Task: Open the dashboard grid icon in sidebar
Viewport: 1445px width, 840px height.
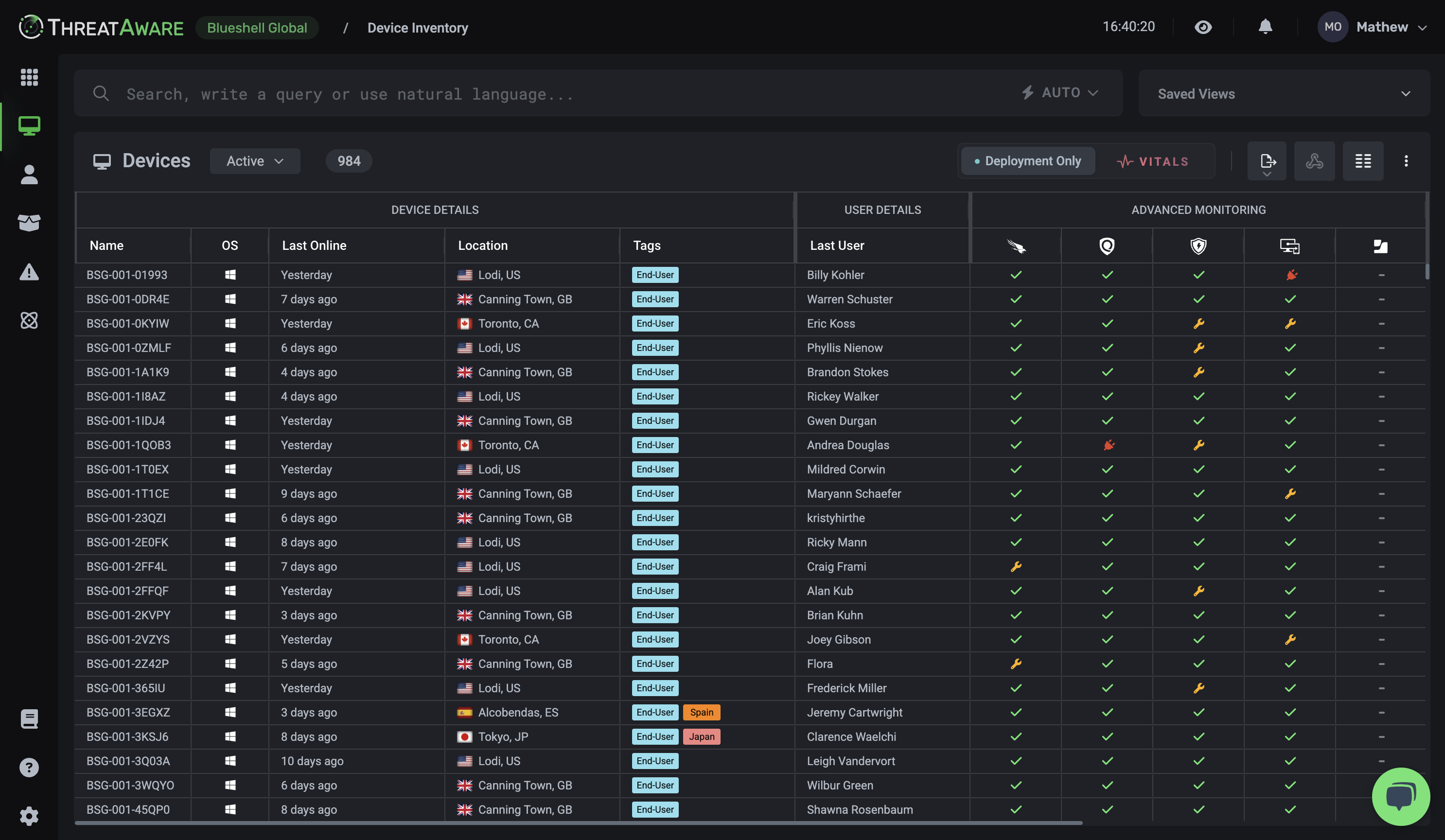Action: click(x=29, y=77)
